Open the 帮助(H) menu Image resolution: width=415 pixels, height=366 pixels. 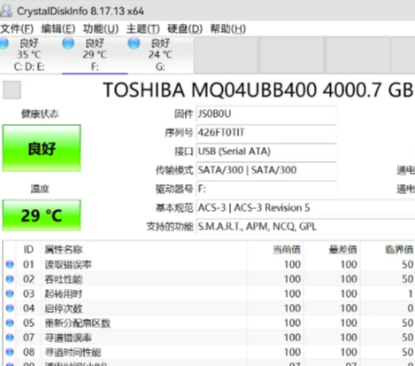point(228,29)
